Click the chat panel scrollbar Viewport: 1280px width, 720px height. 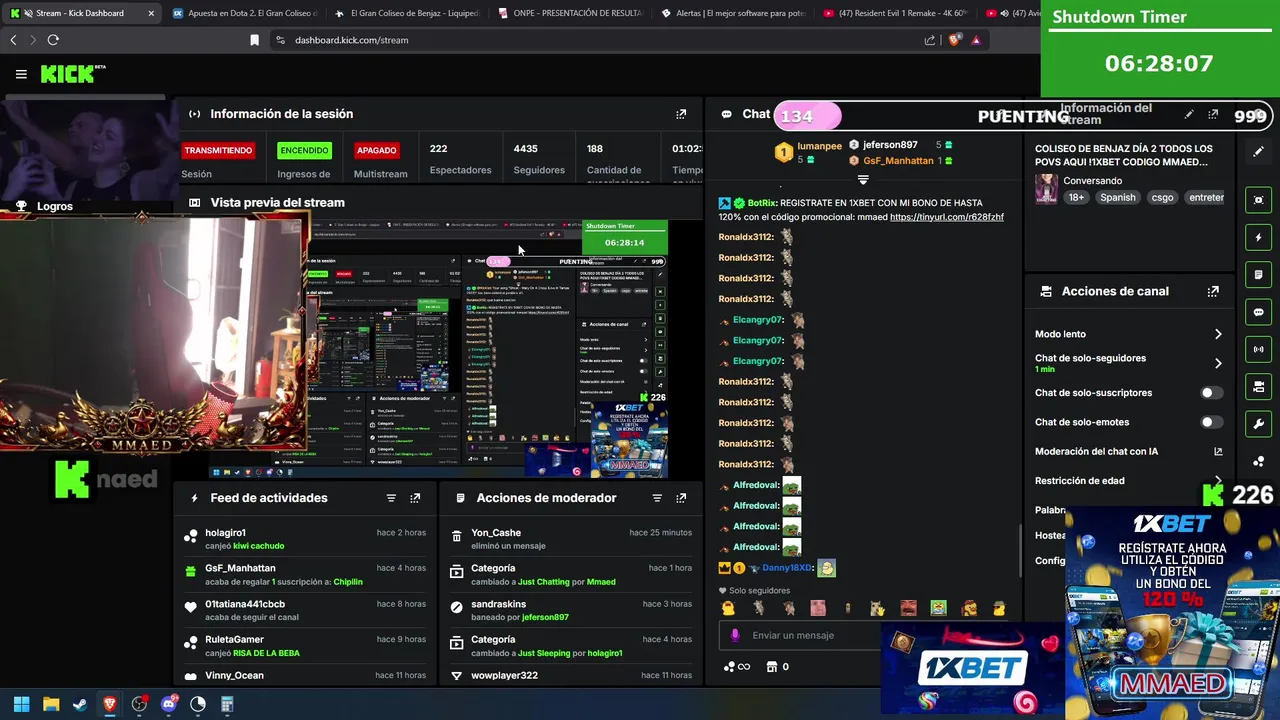[x=1021, y=550]
